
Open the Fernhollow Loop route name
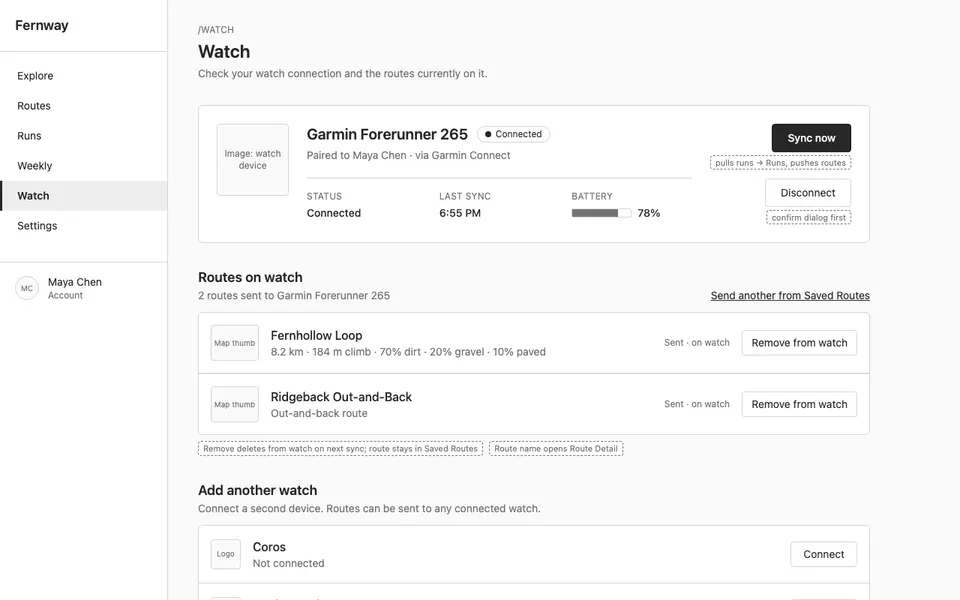click(x=317, y=336)
